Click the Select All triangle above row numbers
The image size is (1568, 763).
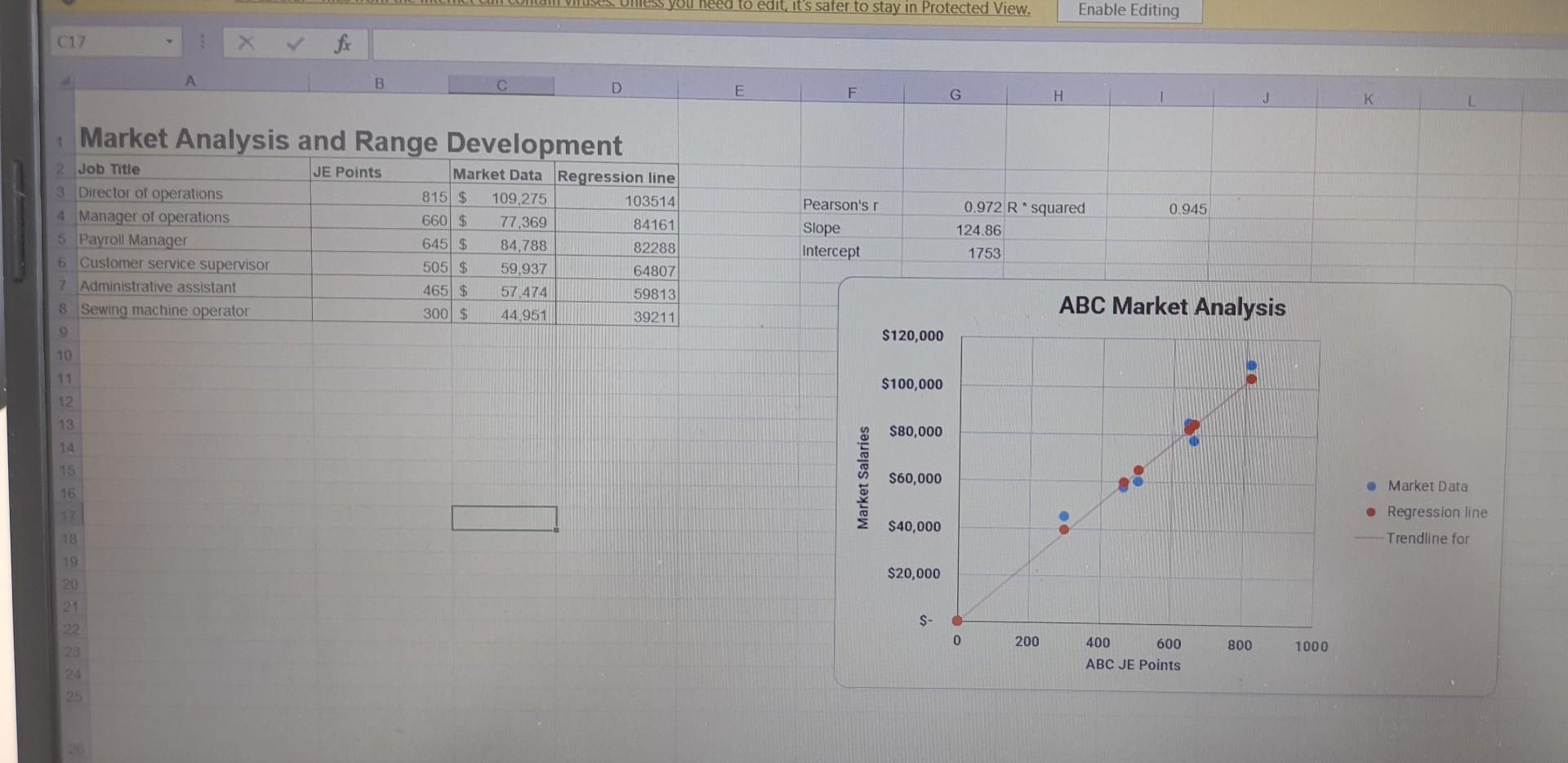tap(67, 79)
